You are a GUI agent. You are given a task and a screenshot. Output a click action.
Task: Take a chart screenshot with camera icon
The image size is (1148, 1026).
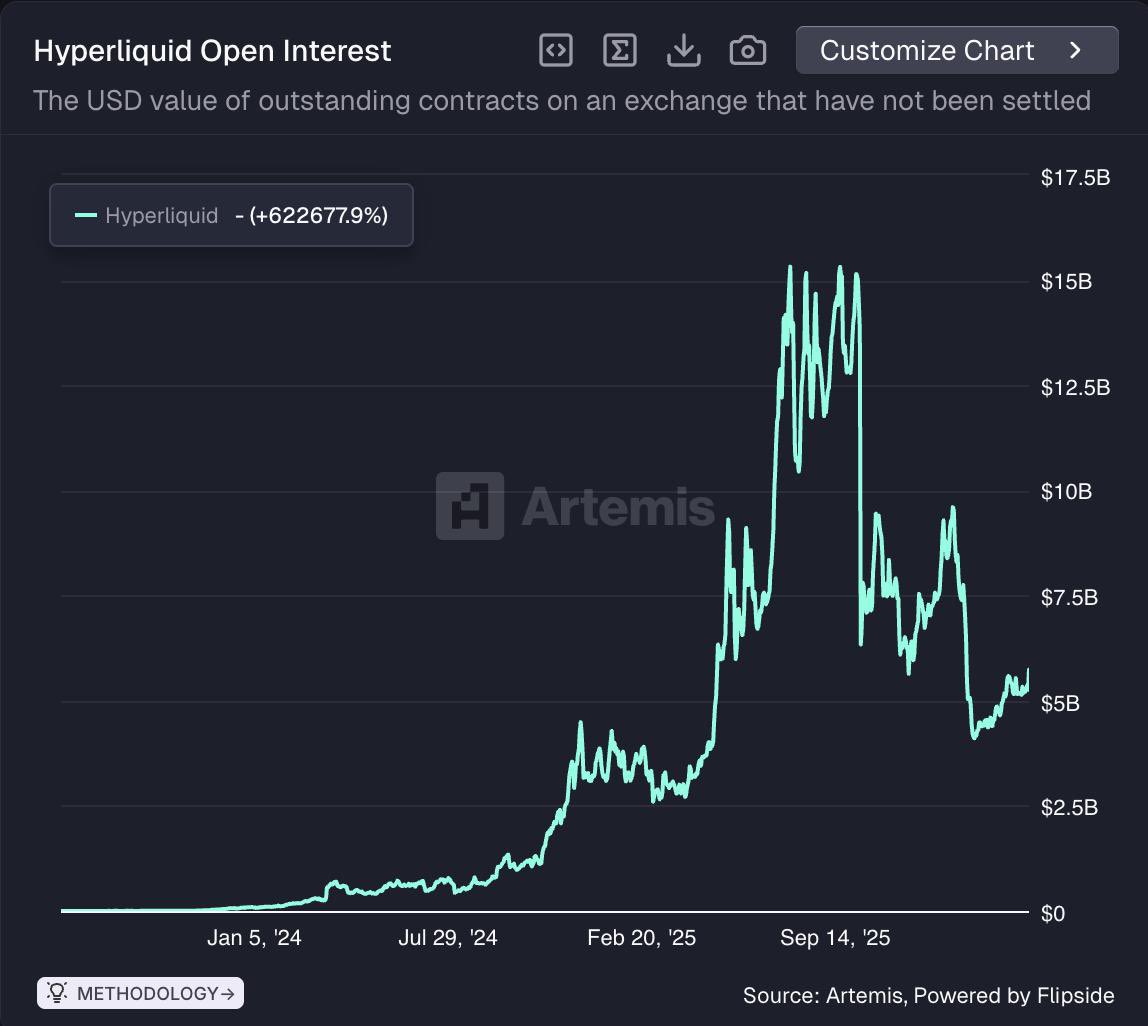coord(748,51)
